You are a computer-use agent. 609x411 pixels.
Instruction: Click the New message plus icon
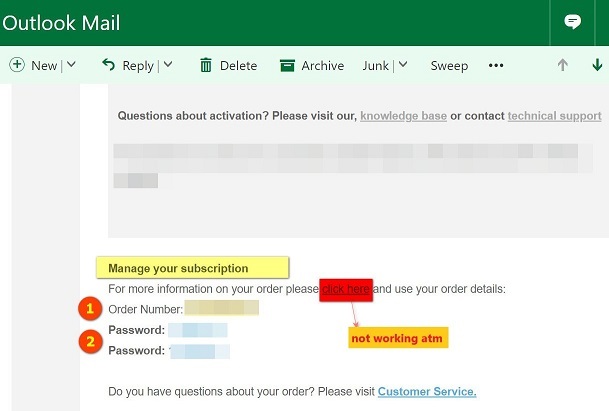click(x=17, y=65)
